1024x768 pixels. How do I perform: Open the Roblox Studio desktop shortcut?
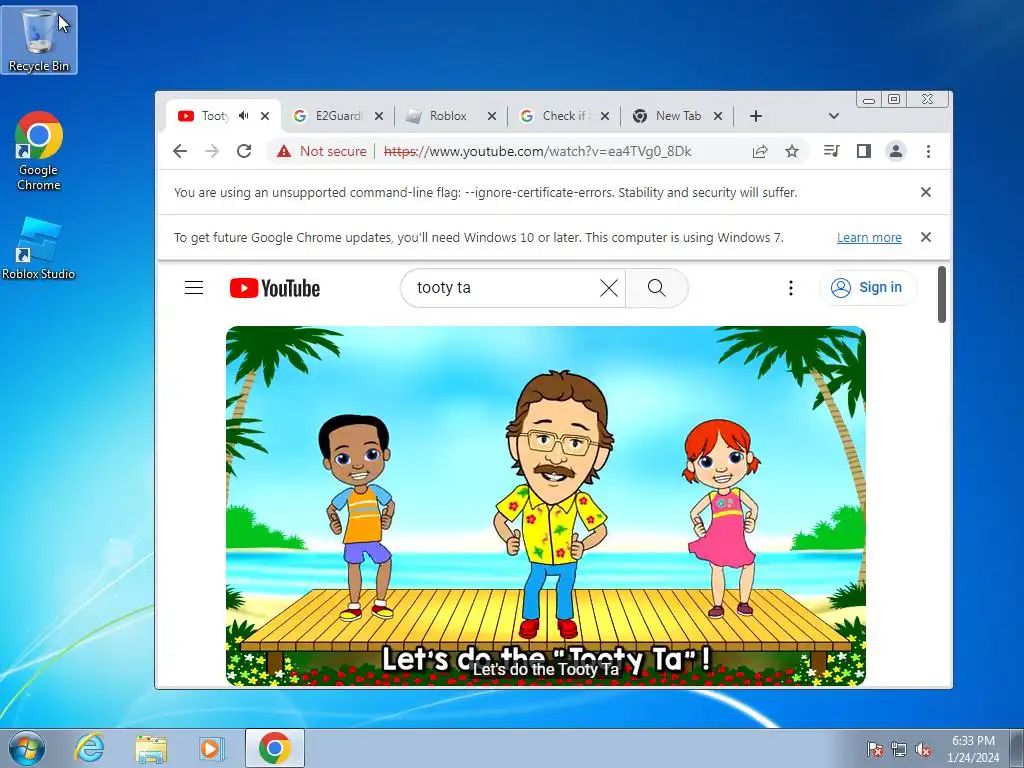click(39, 249)
